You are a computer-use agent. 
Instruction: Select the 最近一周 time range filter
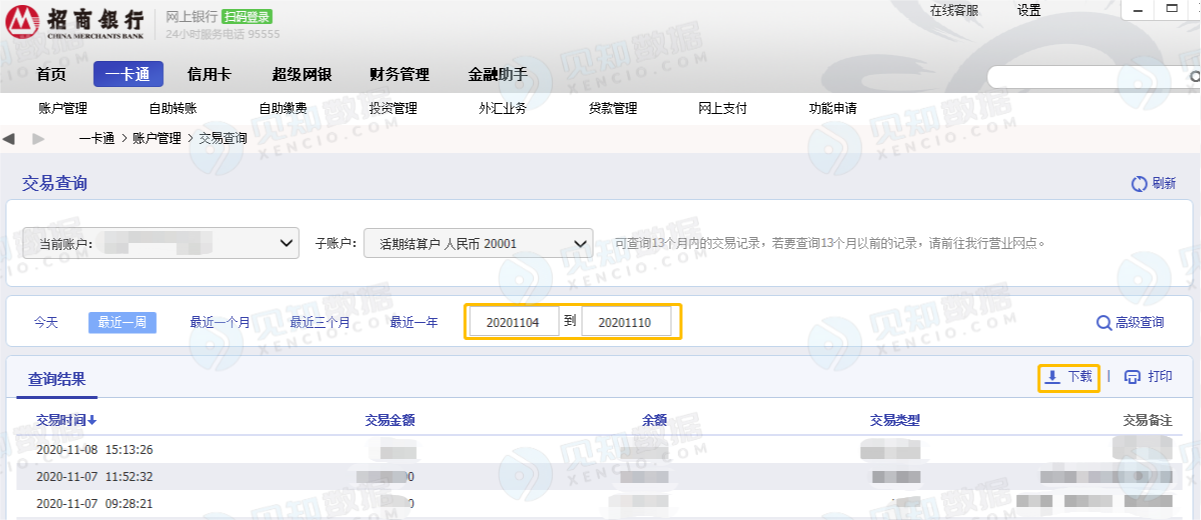point(122,322)
